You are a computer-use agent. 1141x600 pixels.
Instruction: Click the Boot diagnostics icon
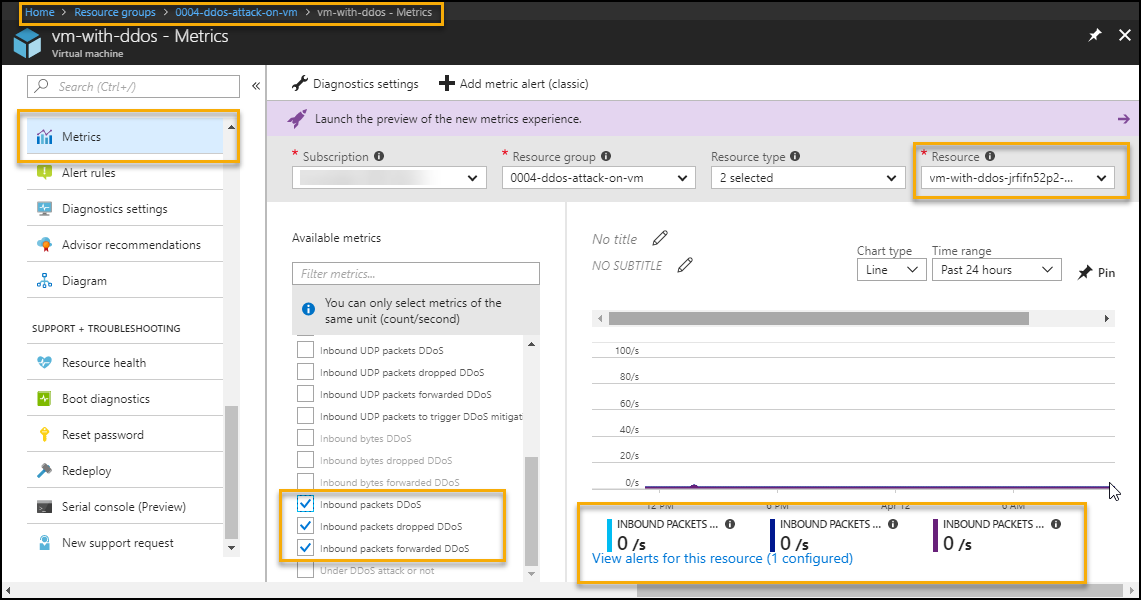coord(44,399)
